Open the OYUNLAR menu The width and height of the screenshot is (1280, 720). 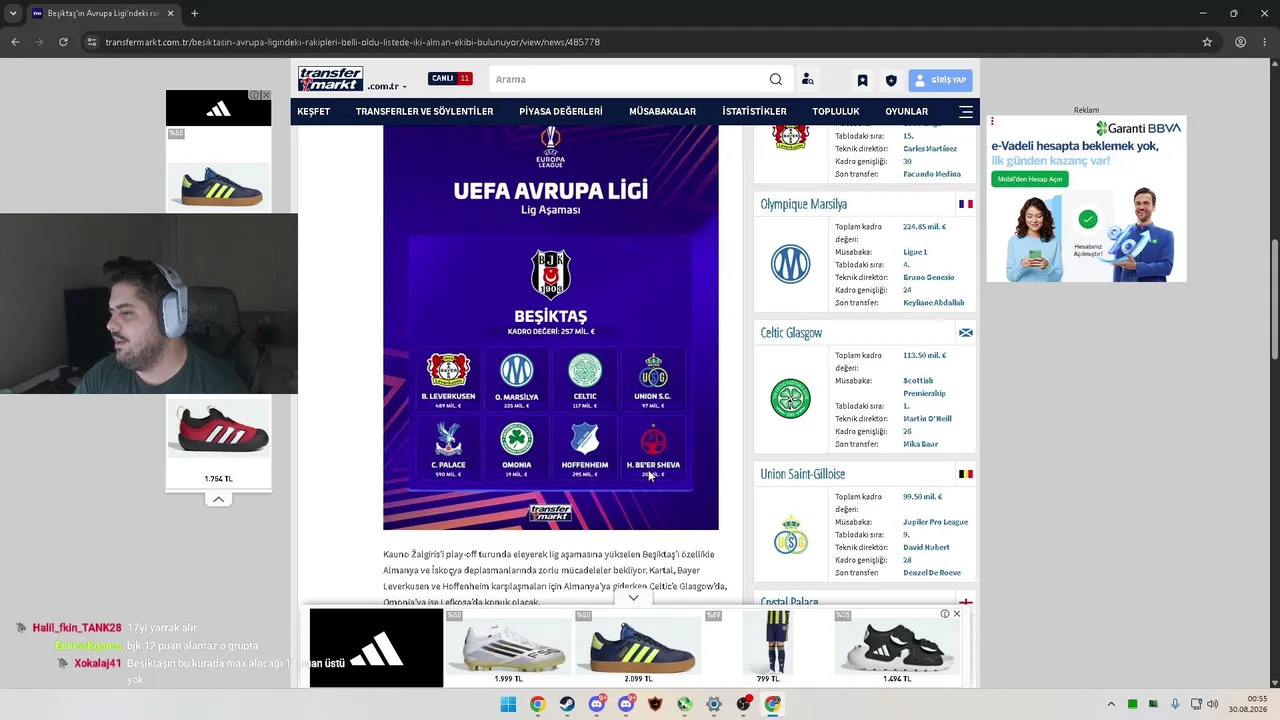906,111
